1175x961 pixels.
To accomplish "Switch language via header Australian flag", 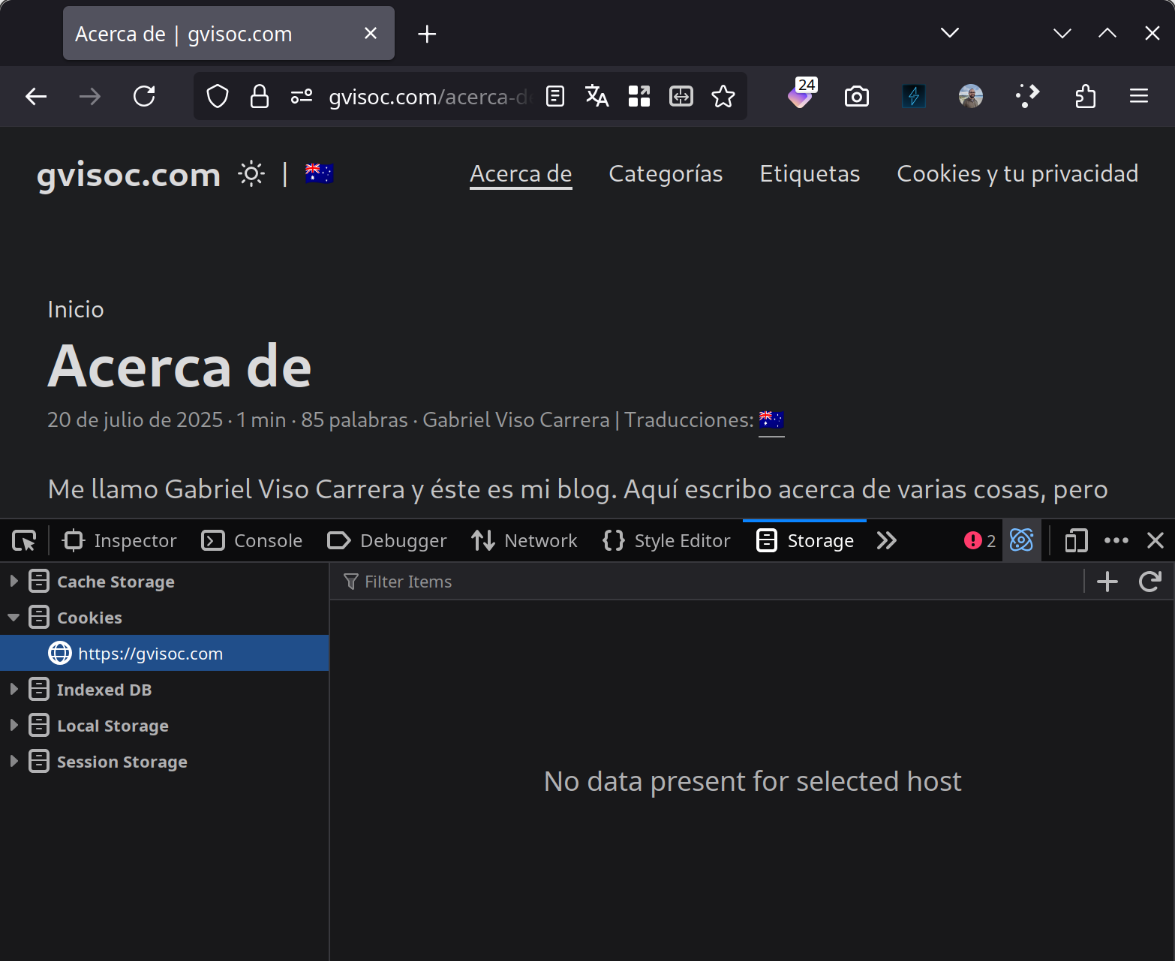I will (319, 174).
